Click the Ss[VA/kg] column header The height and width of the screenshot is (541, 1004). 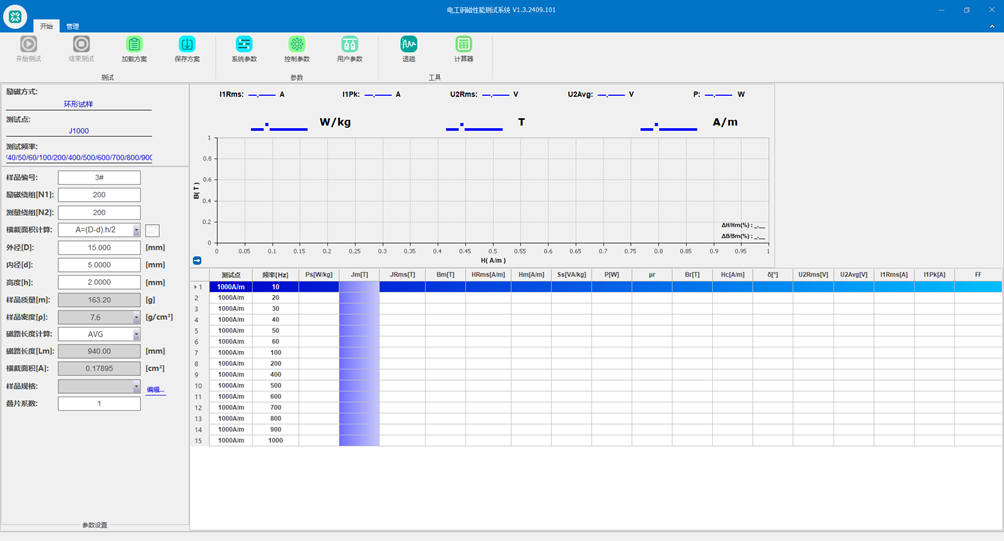click(572, 275)
